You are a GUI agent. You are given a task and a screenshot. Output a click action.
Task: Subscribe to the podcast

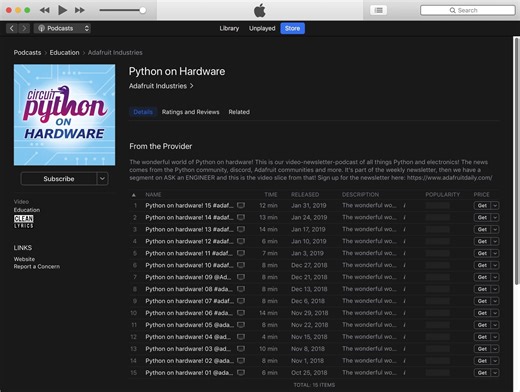pyautogui.click(x=59, y=179)
